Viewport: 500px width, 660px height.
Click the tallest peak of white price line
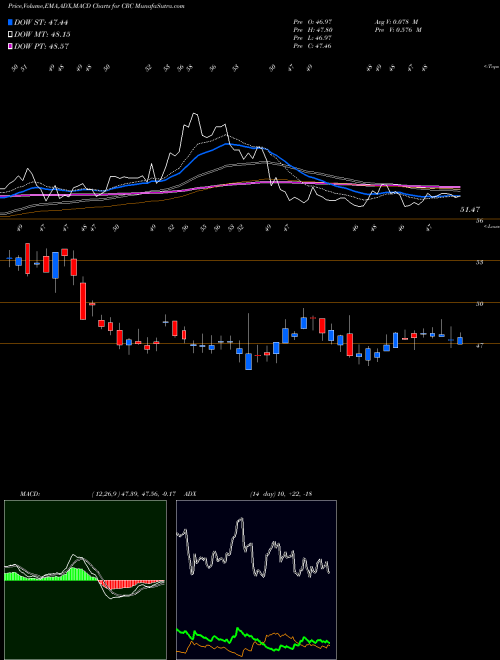pyautogui.click(x=194, y=113)
